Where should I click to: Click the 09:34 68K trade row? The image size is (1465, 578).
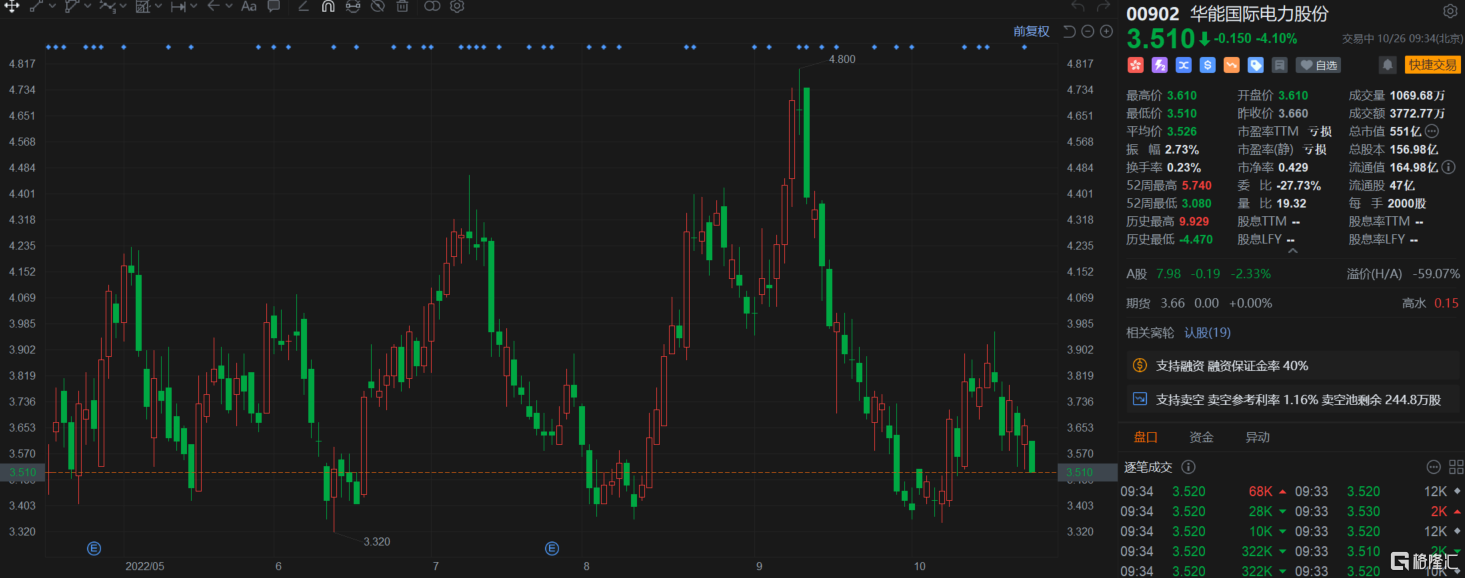click(1204, 492)
